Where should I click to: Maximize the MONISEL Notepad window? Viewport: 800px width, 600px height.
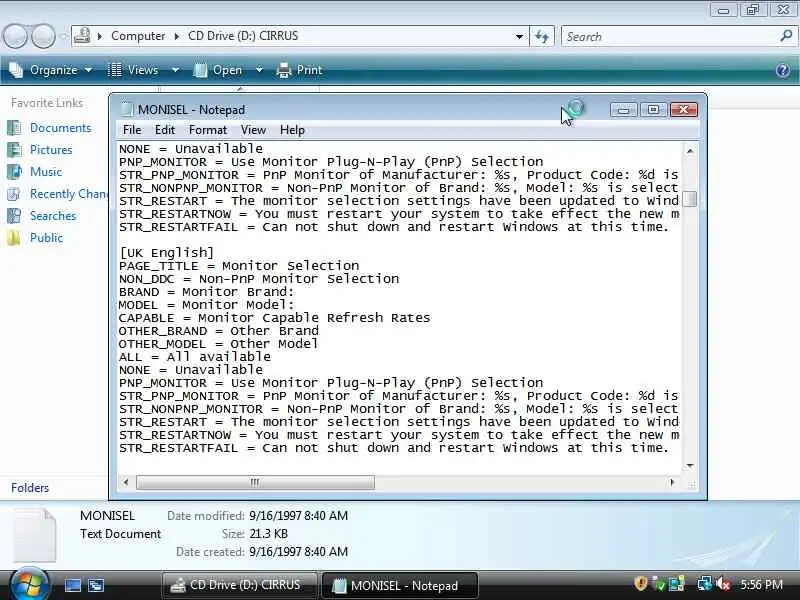point(653,110)
